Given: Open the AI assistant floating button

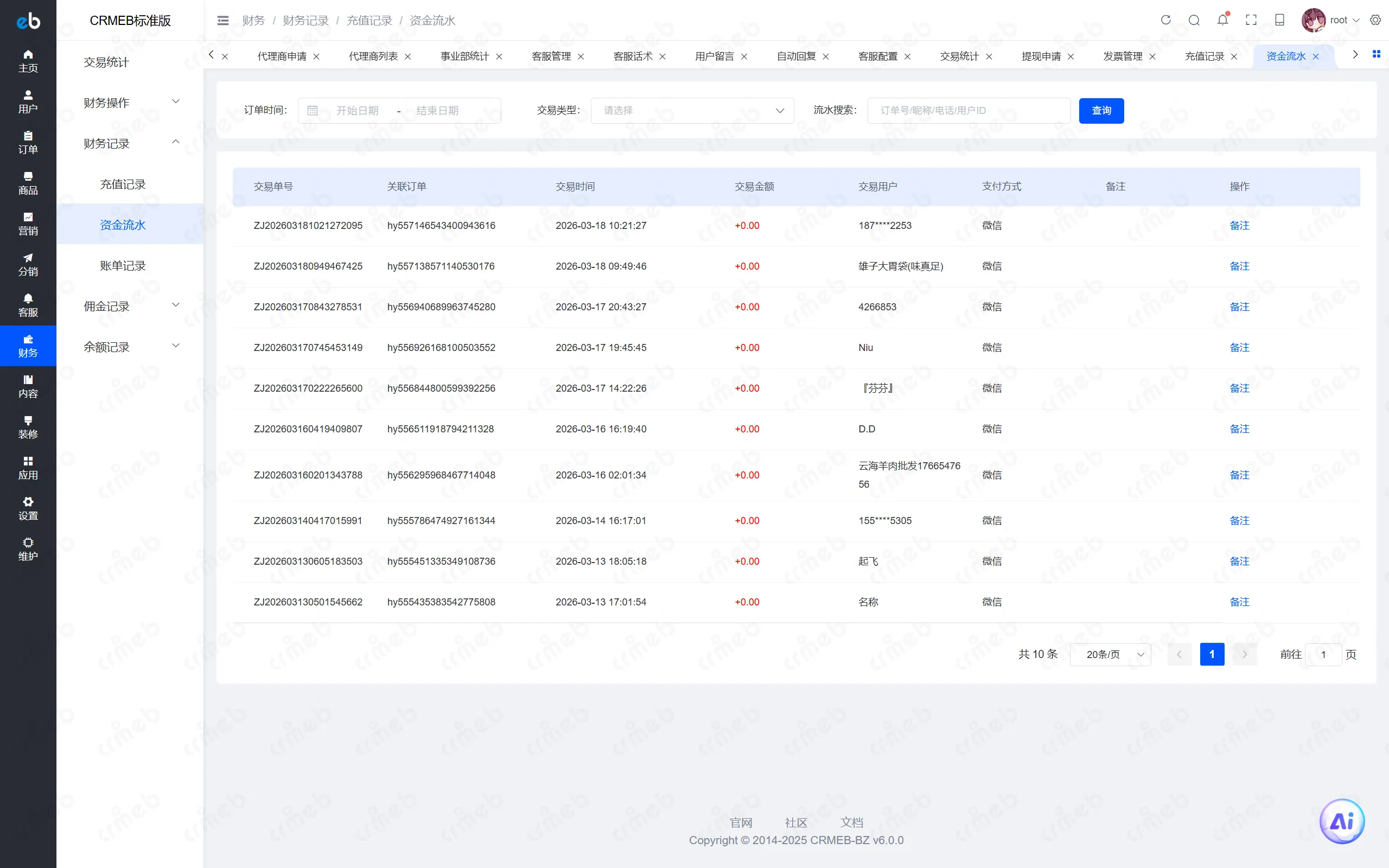Looking at the screenshot, I should pos(1342,821).
